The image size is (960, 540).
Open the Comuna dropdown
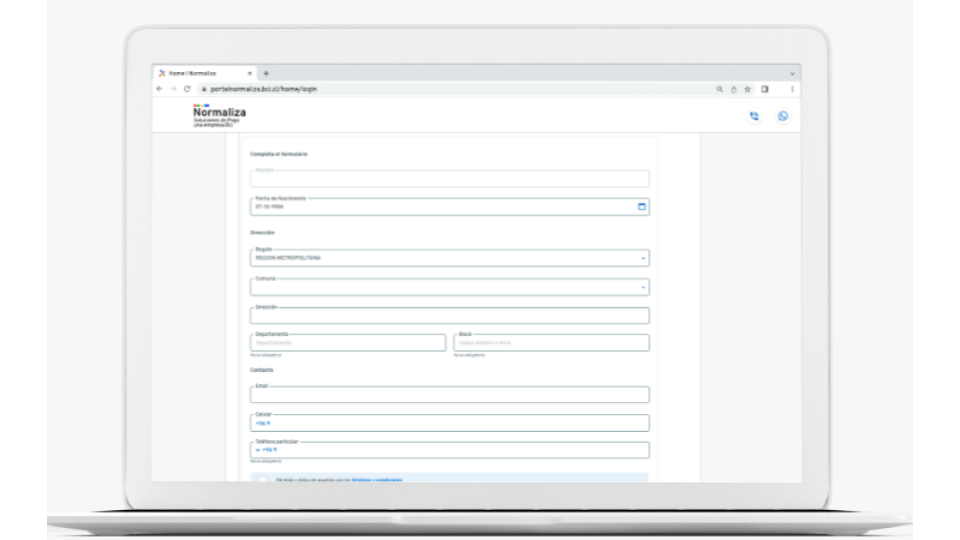click(643, 287)
